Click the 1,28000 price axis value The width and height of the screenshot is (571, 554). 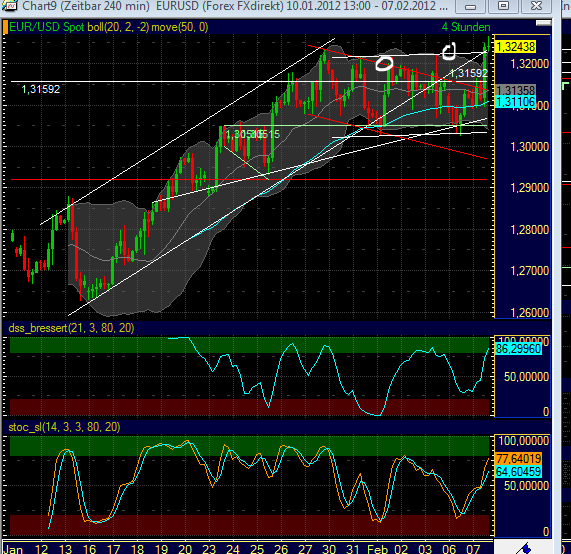tap(529, 230)
